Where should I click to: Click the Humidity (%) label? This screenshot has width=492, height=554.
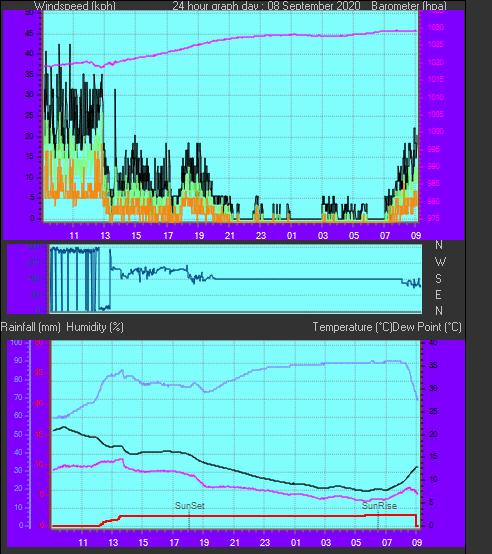coord(95,327)
